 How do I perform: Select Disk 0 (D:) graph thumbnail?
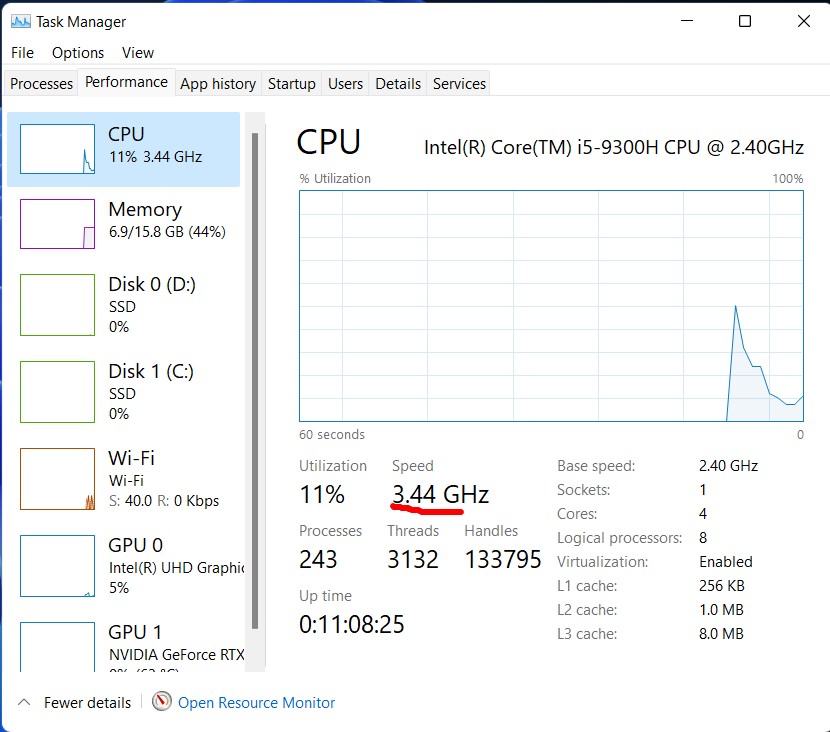57,305
